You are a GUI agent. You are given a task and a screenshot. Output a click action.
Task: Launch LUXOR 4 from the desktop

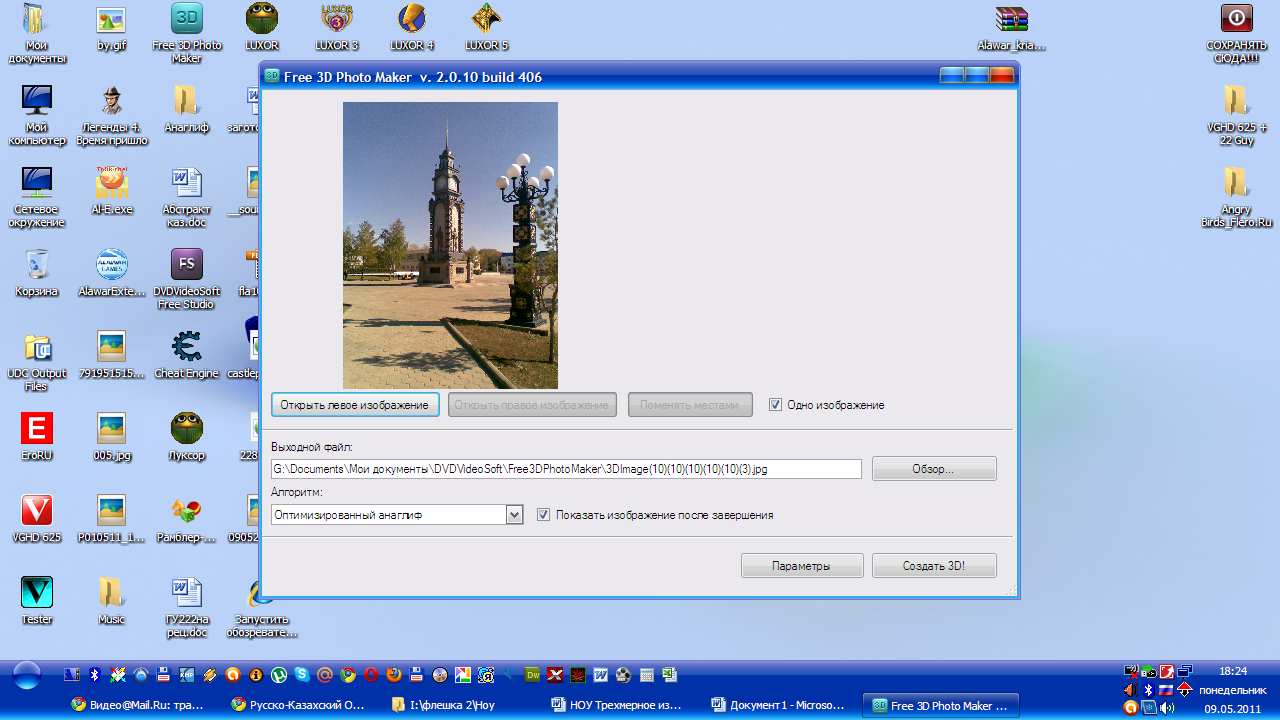[x=411, y=27]
